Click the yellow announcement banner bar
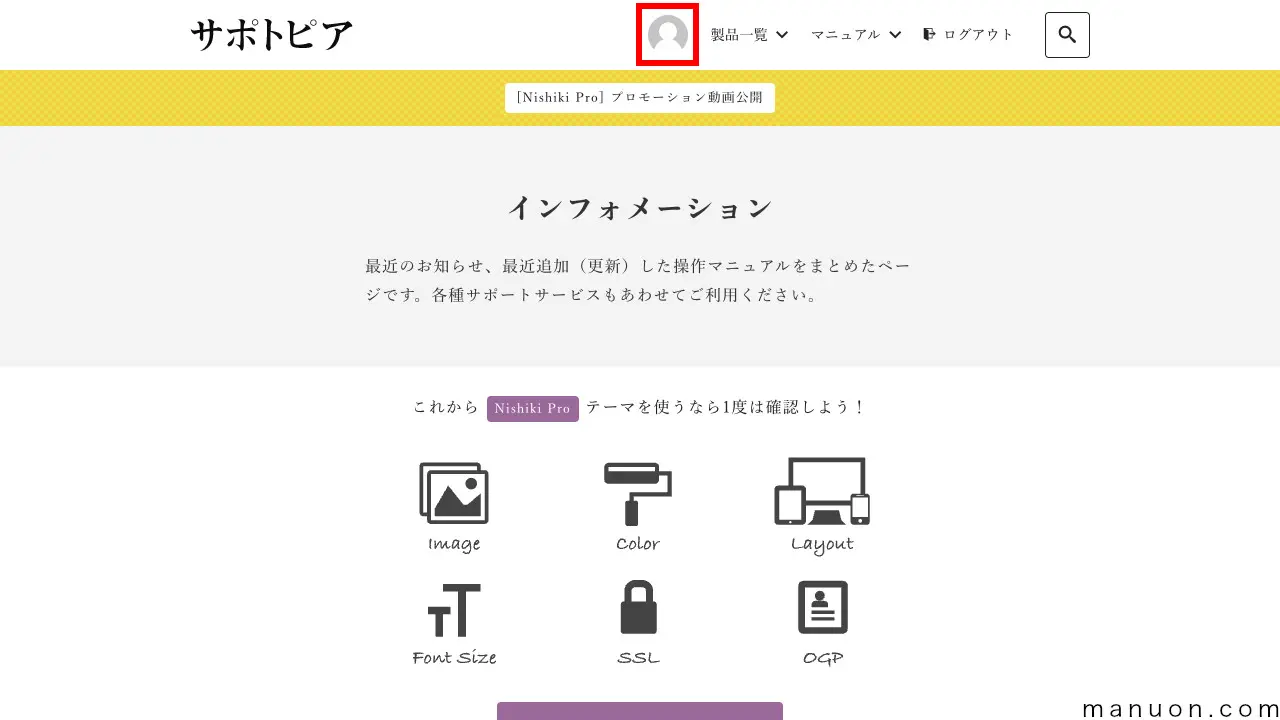Viewport: 1280px width, 720px height. point(200,97)
